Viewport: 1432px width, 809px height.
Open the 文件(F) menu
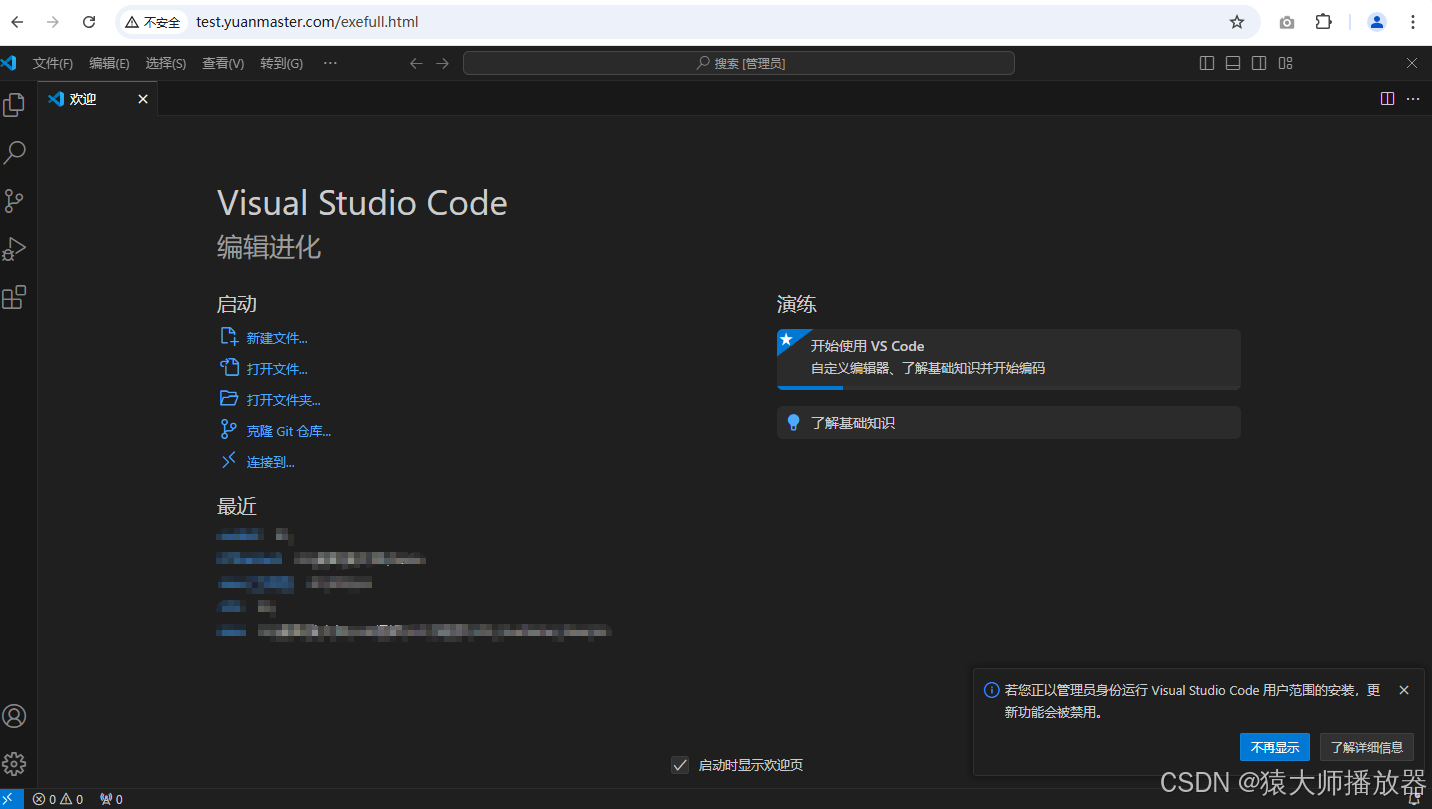pos(53,63)
